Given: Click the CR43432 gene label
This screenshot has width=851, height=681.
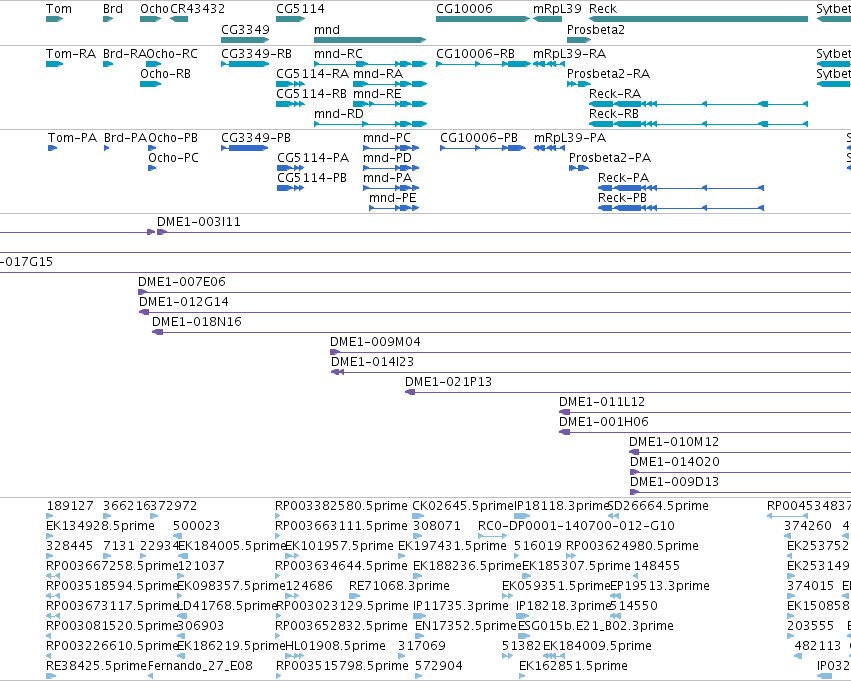Looking at the screenshot, I should [198, 9].
